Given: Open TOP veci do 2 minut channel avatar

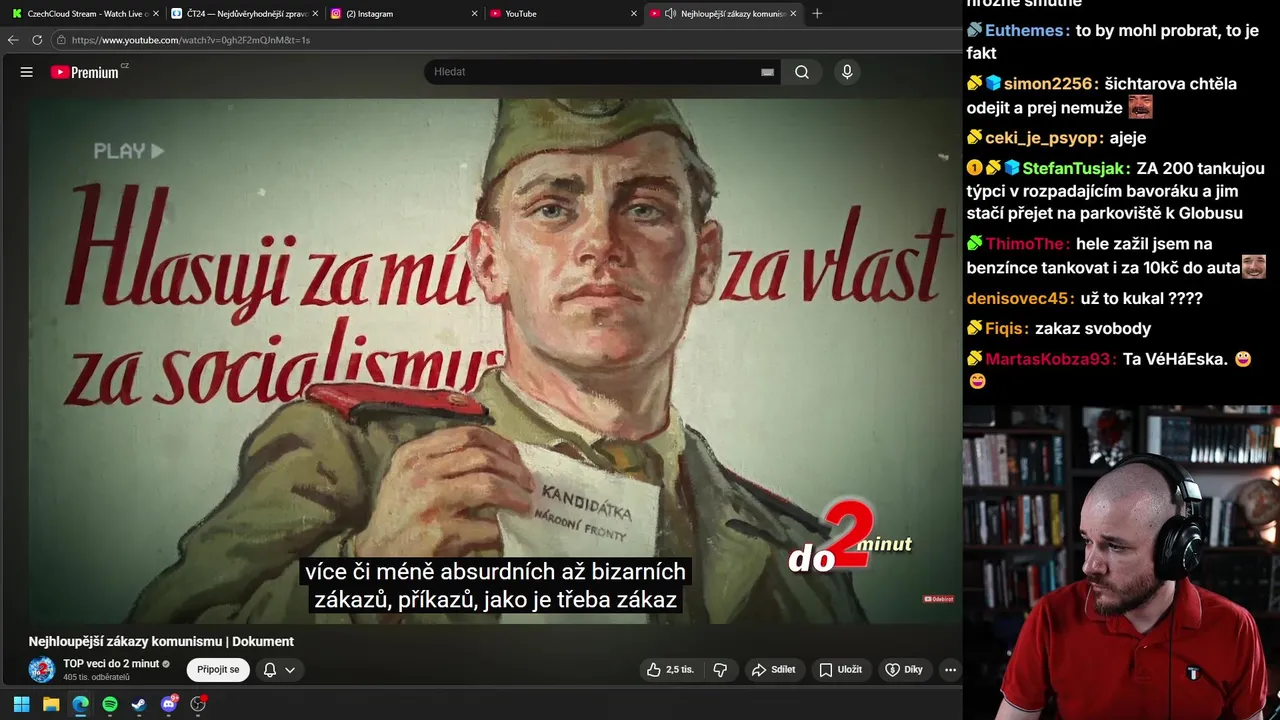Looking at the screenshot, I should [42, 670].
